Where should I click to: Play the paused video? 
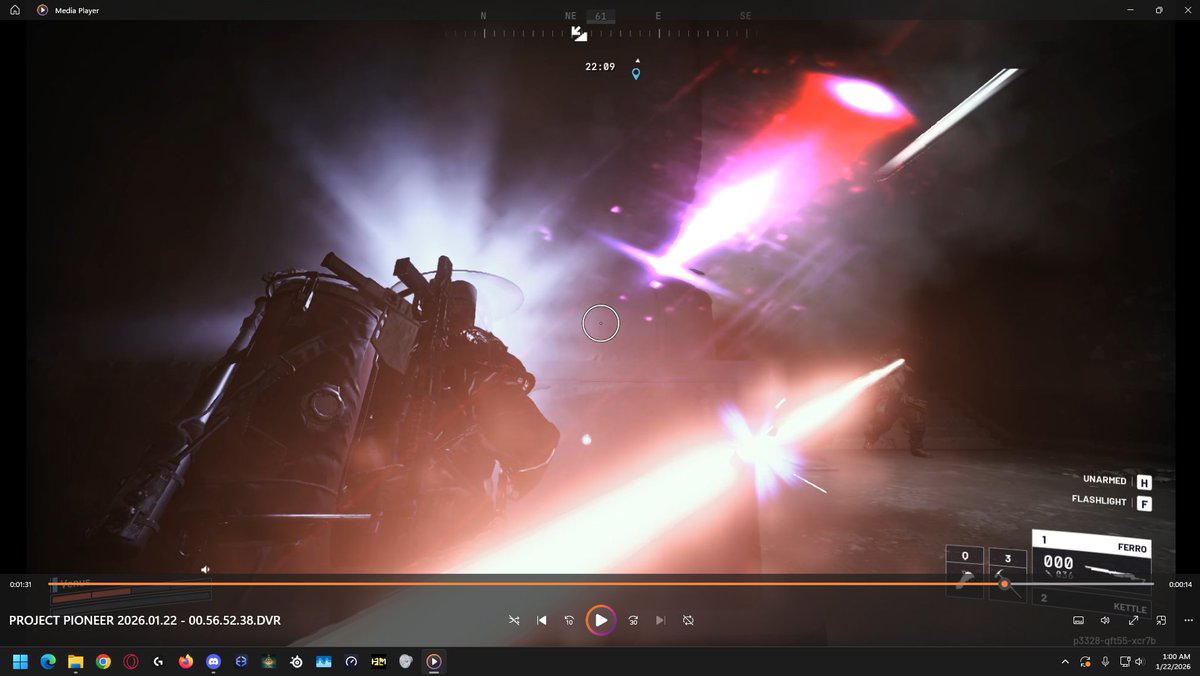pyautogui.click(x=600, y=620)
